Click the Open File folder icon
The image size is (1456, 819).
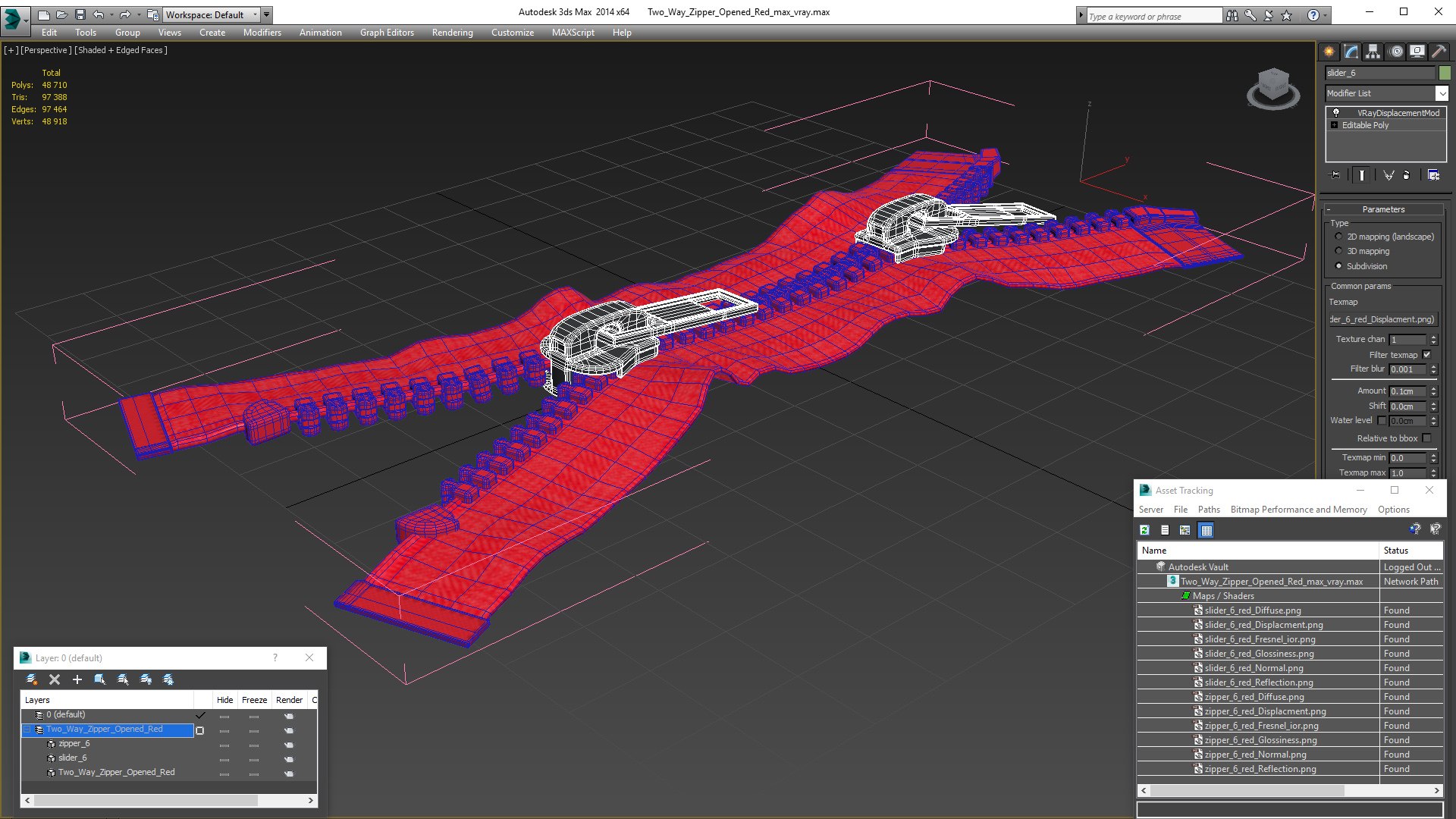tap(61, 14)
